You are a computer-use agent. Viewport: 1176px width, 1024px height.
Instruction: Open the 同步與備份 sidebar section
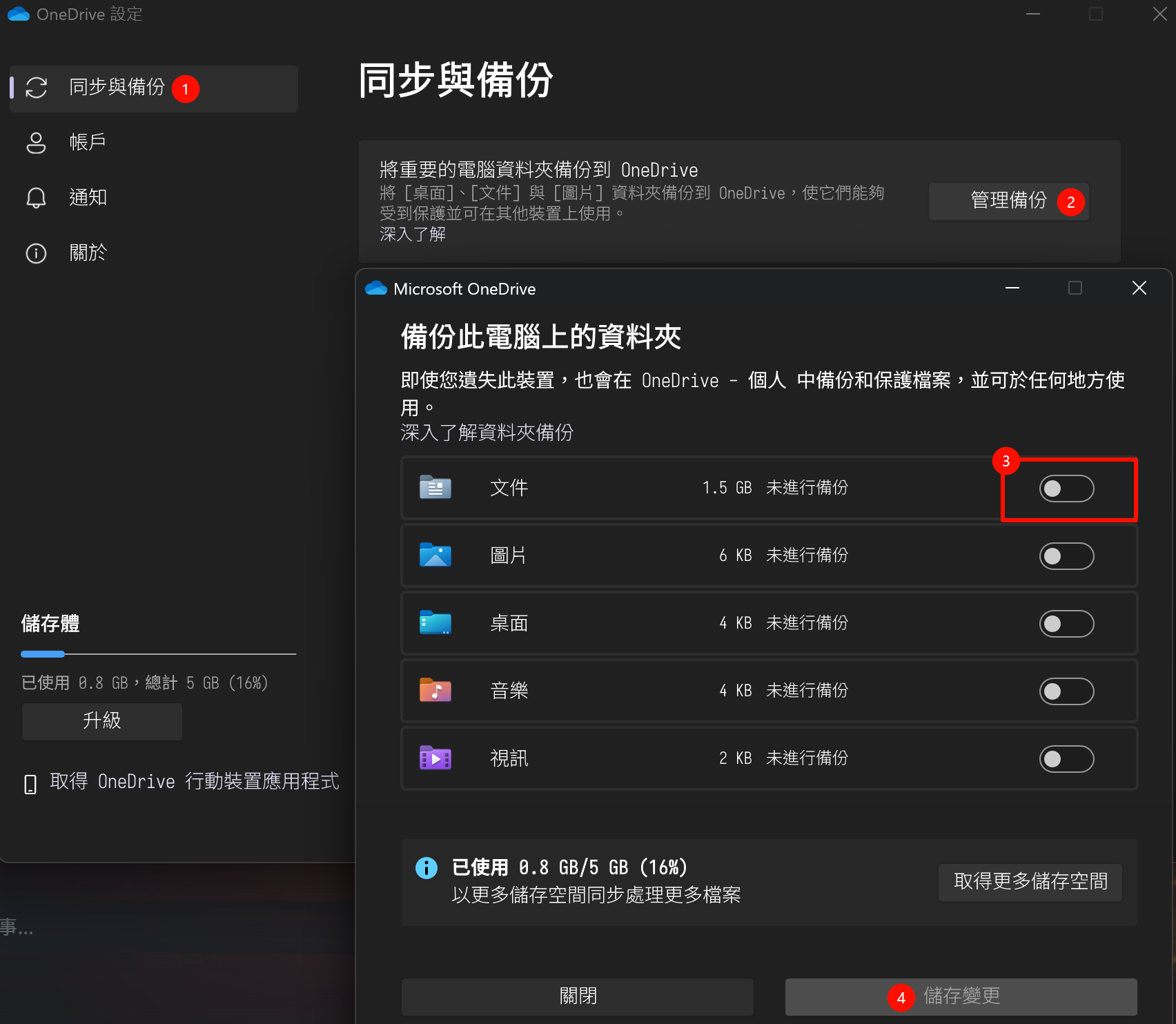[x=154, y=88]
